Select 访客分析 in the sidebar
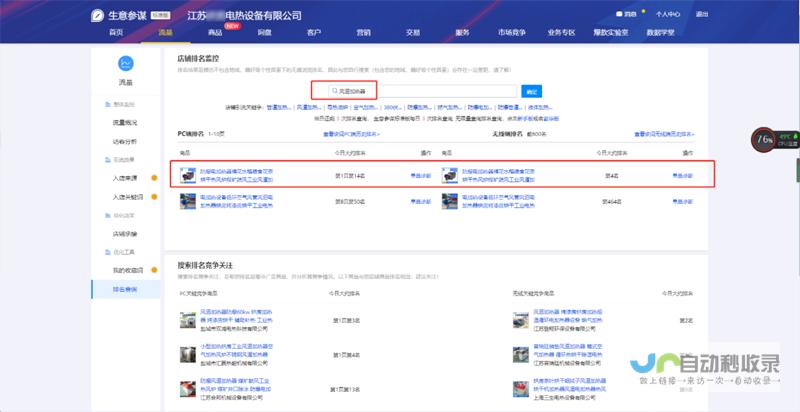Image resolution: width=800 pixels, height=412 pixels. [x=125, y=142]
